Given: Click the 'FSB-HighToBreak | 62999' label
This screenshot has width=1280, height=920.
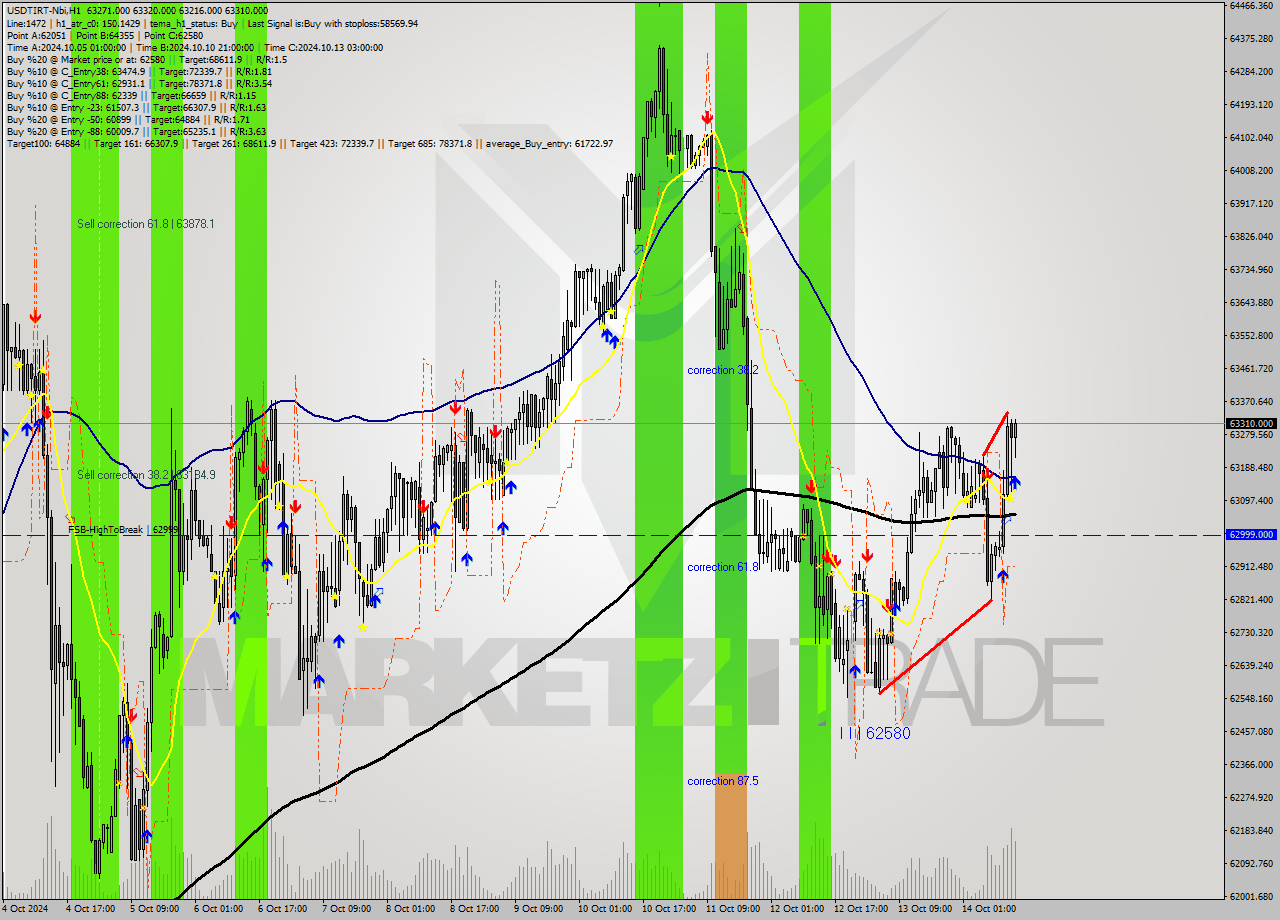Looking at the screenshot, I should click(x=123, y=529).
